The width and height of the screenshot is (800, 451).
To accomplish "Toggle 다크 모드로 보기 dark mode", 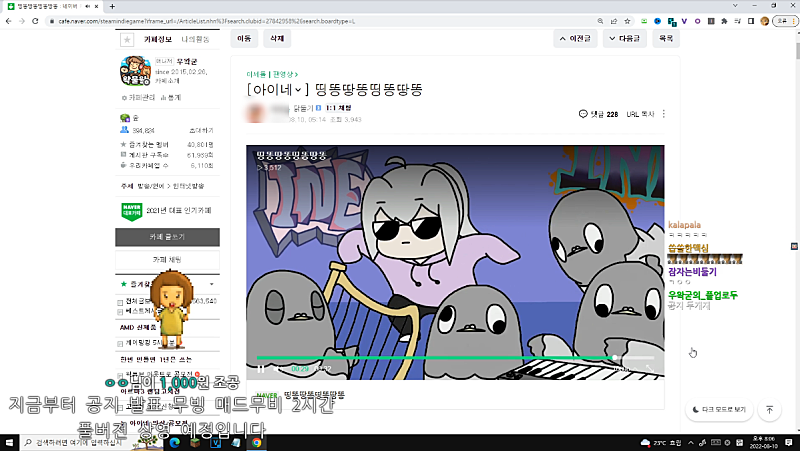I will (719, 409).
